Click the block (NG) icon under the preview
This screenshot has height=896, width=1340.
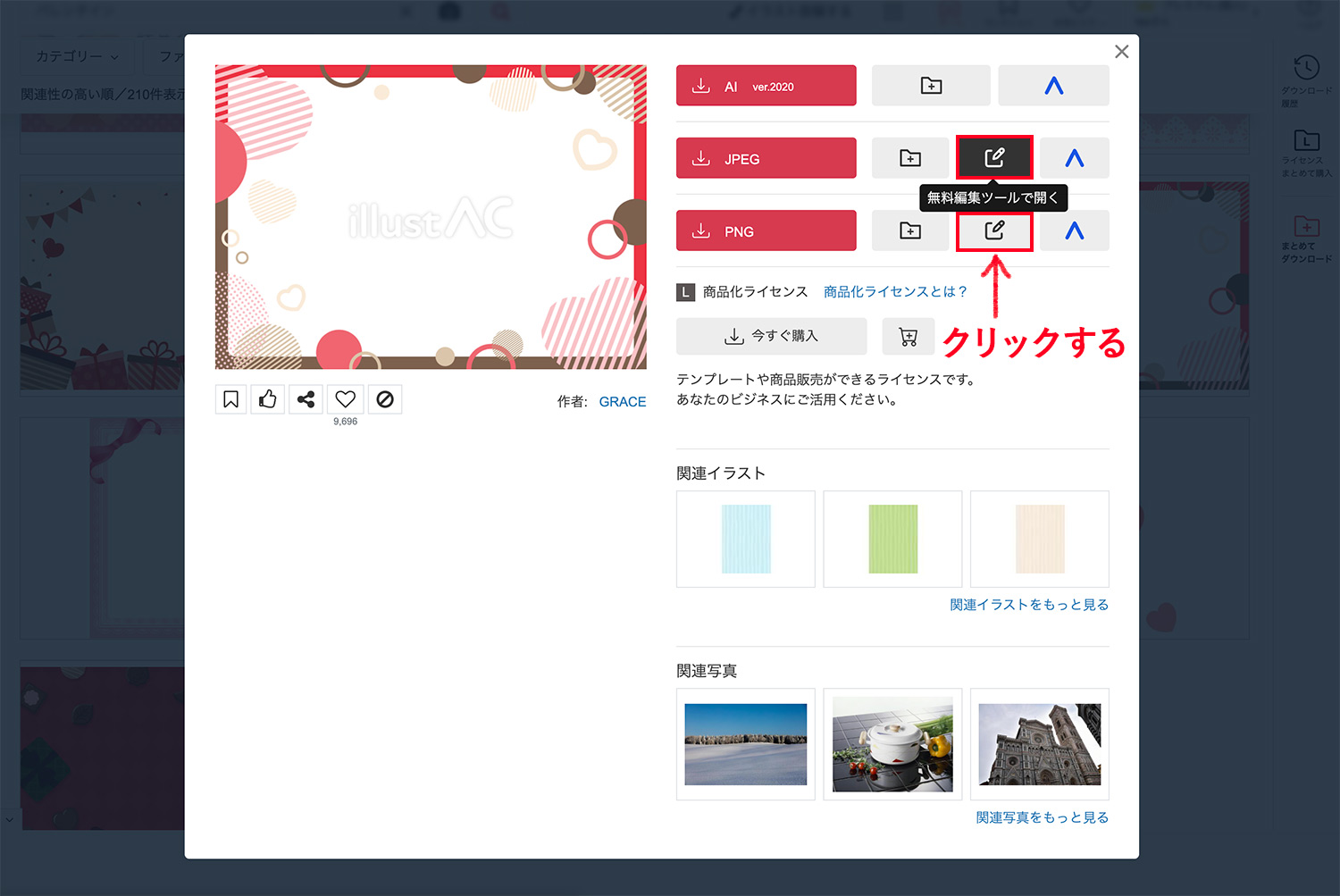coord(384,399)
